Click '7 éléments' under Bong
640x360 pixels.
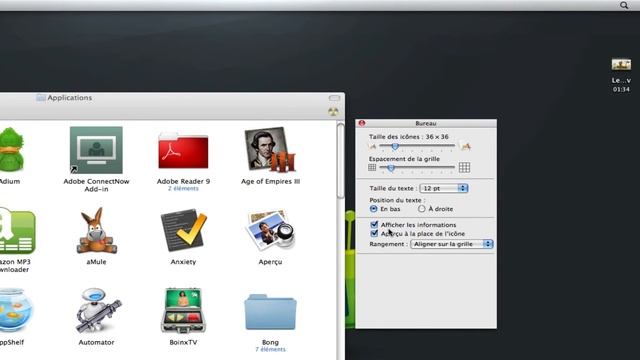(x=270, y=349)
